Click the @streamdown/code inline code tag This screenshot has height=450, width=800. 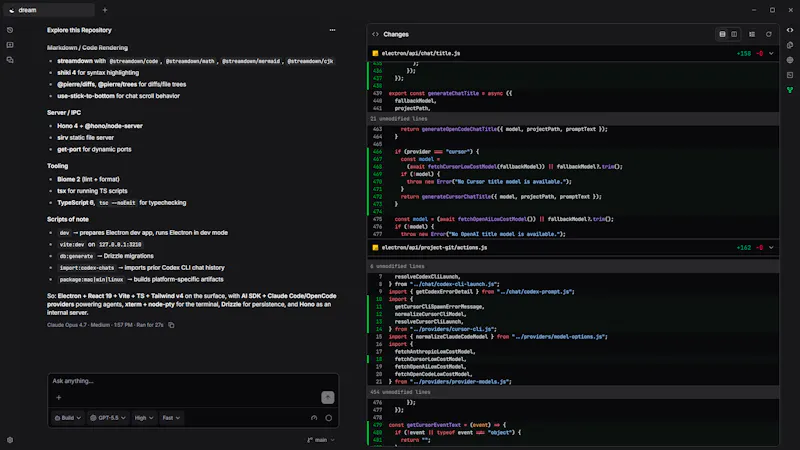134,61
